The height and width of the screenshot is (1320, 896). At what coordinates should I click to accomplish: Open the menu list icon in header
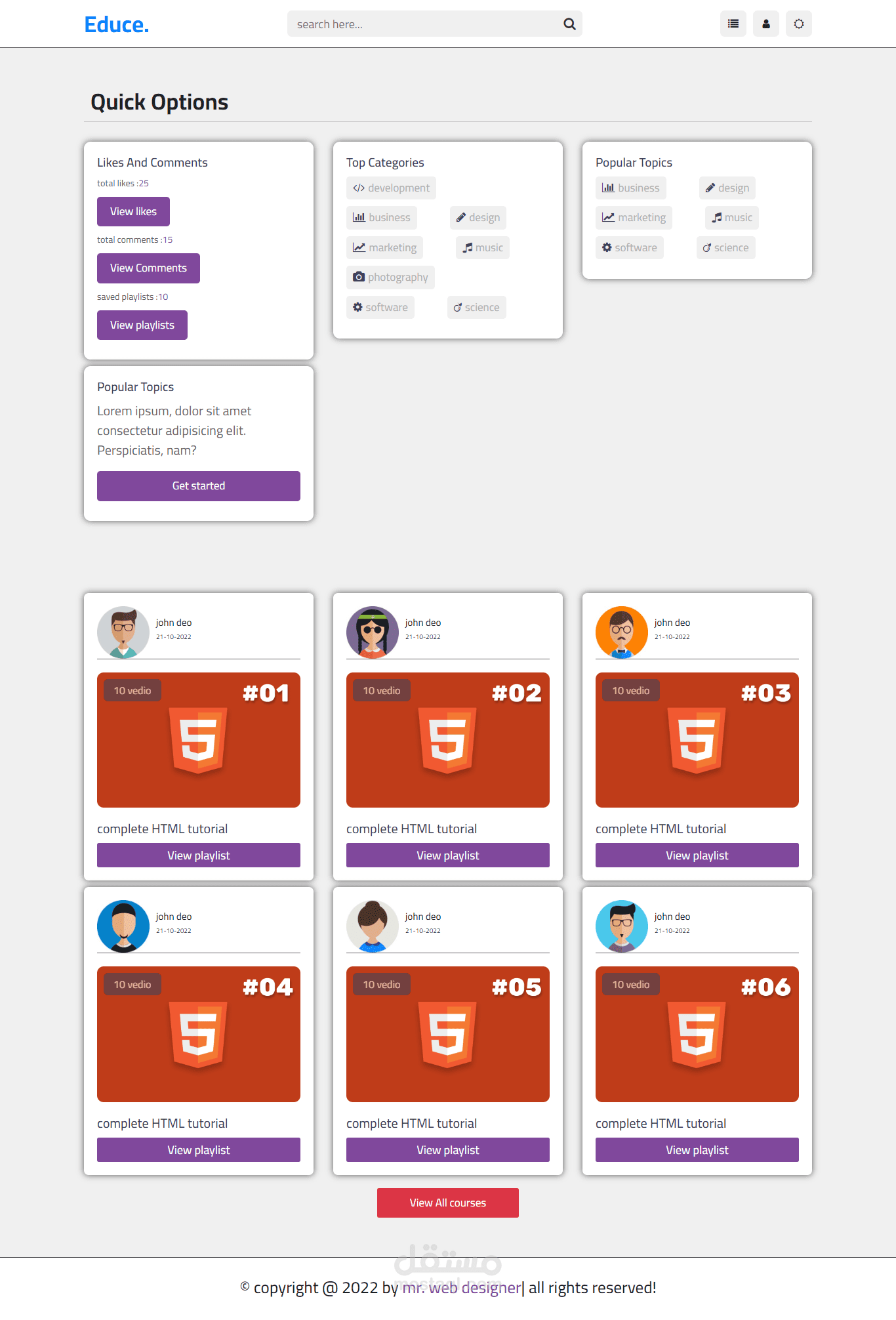[733, 24]
